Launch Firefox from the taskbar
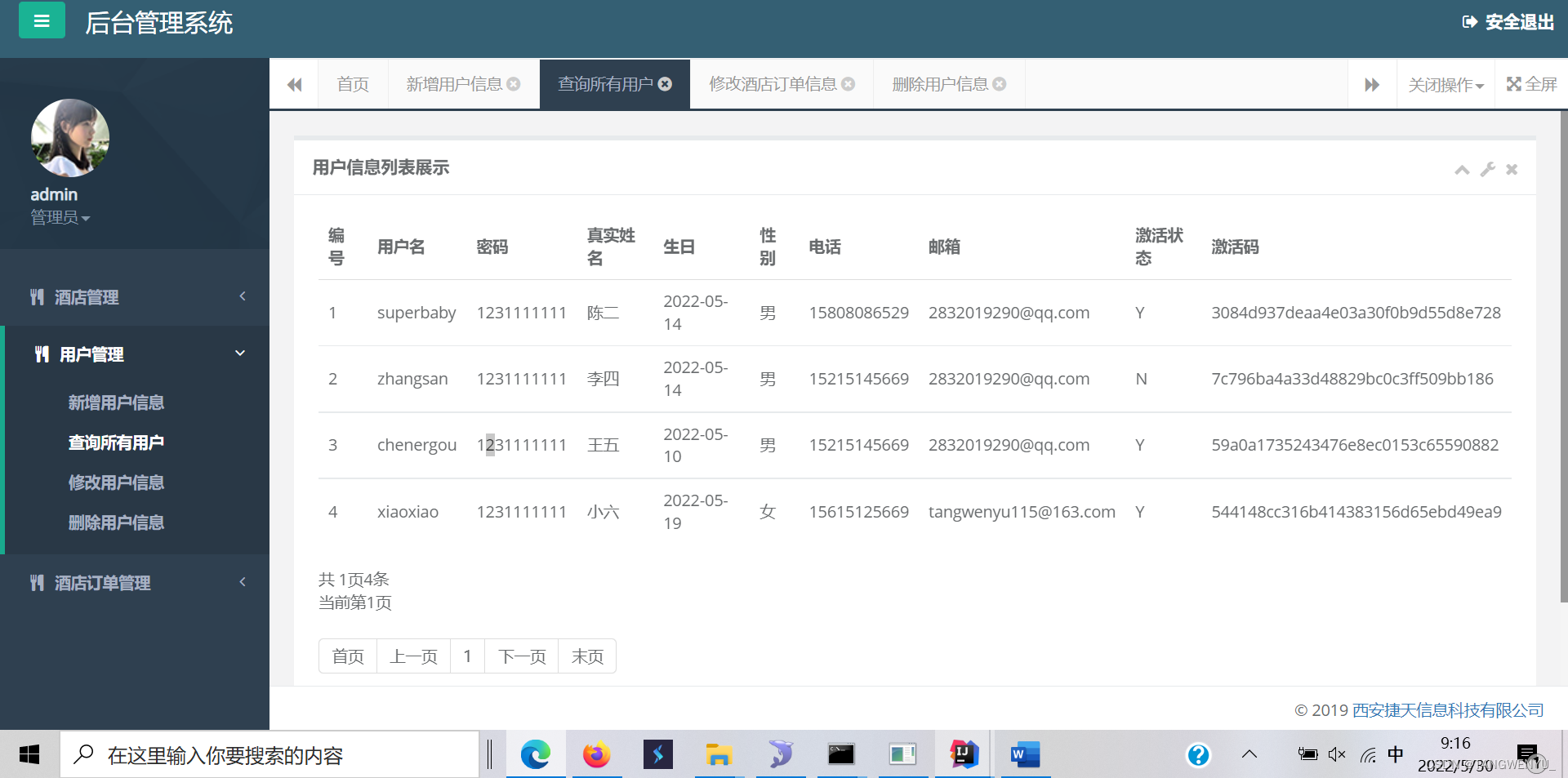 pos(597,754)
